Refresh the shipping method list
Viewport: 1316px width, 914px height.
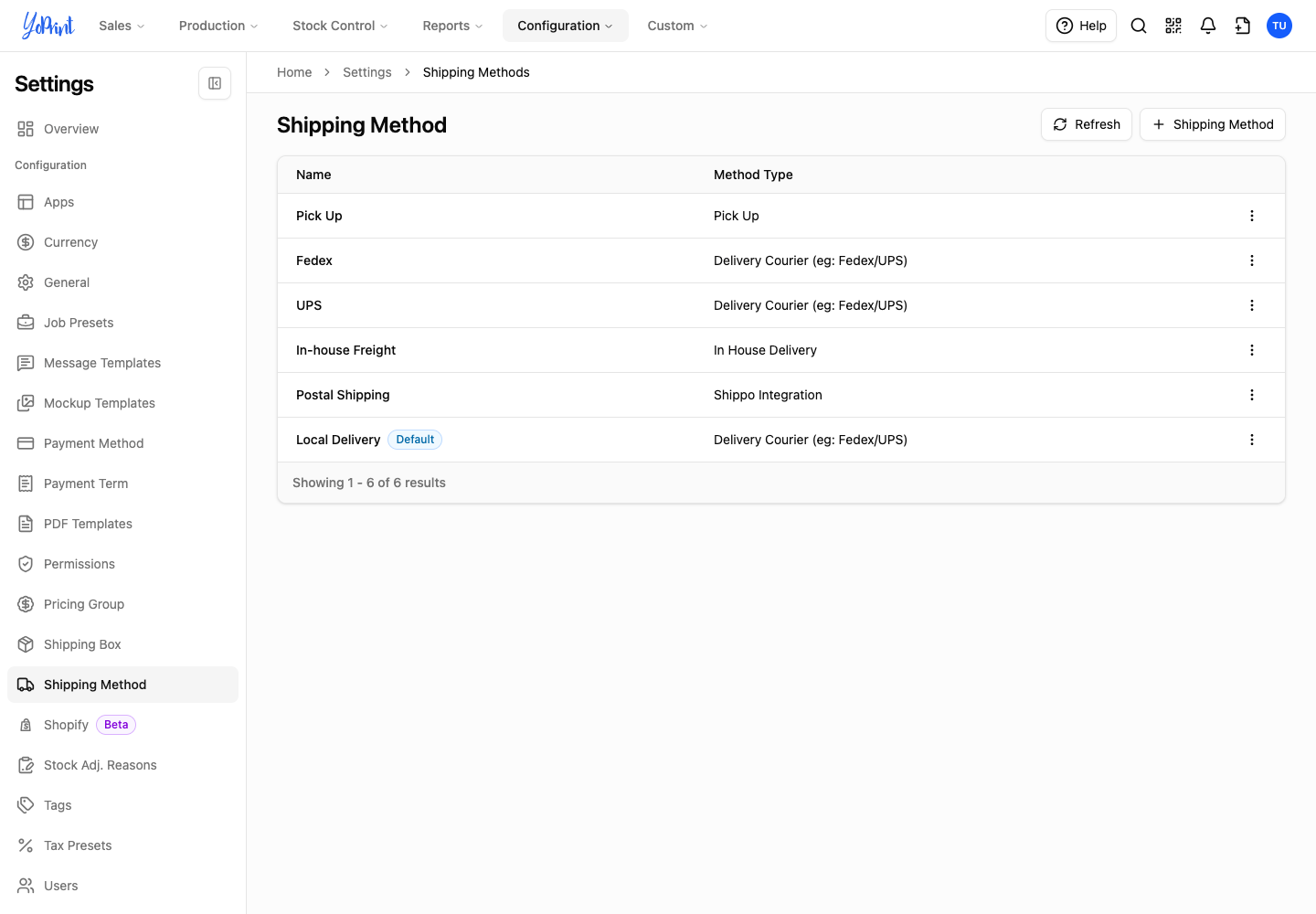pyautogui.click(x=1087, y=124)
